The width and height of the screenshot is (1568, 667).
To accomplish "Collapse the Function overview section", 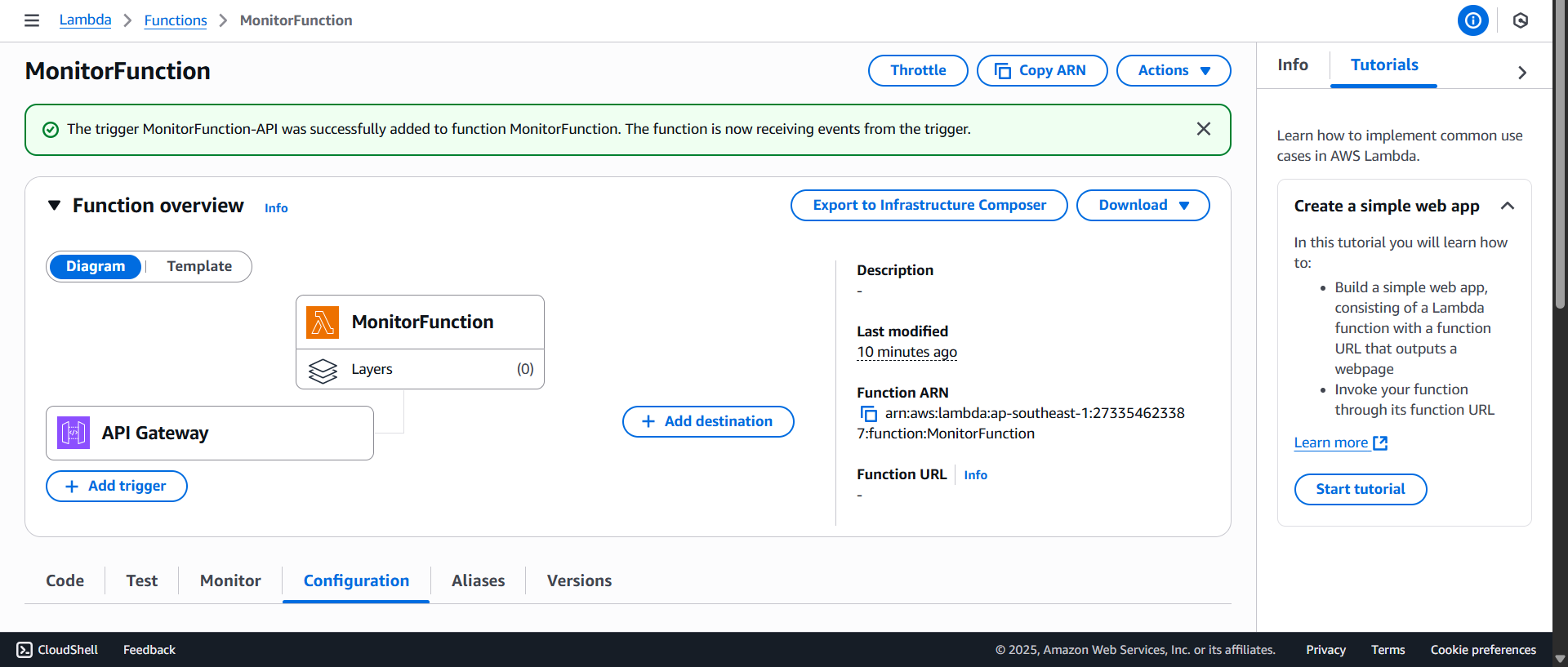I will [x=54, y=206].
